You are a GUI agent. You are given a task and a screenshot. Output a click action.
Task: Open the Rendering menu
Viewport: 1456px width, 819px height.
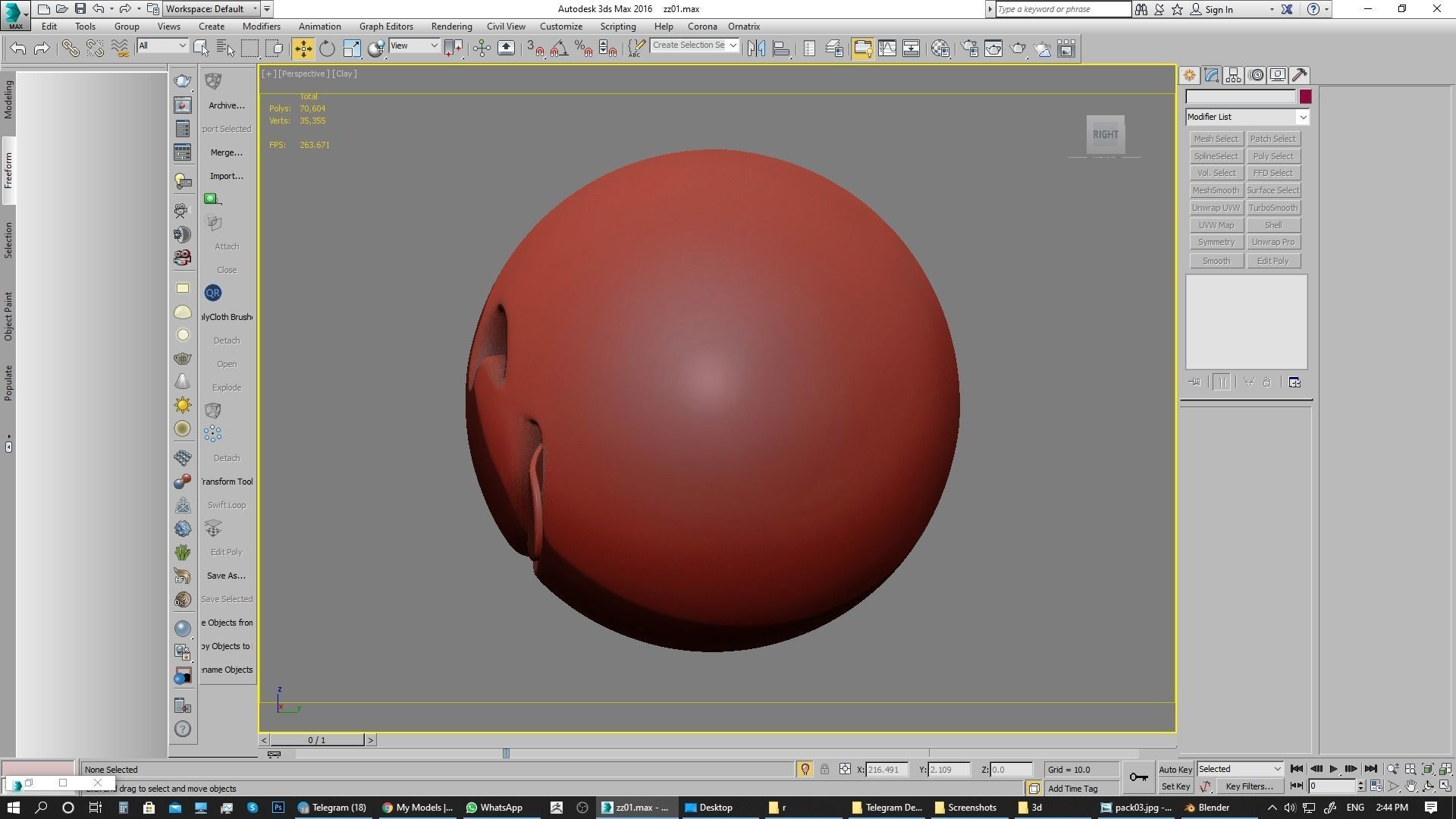click(451, 27)
